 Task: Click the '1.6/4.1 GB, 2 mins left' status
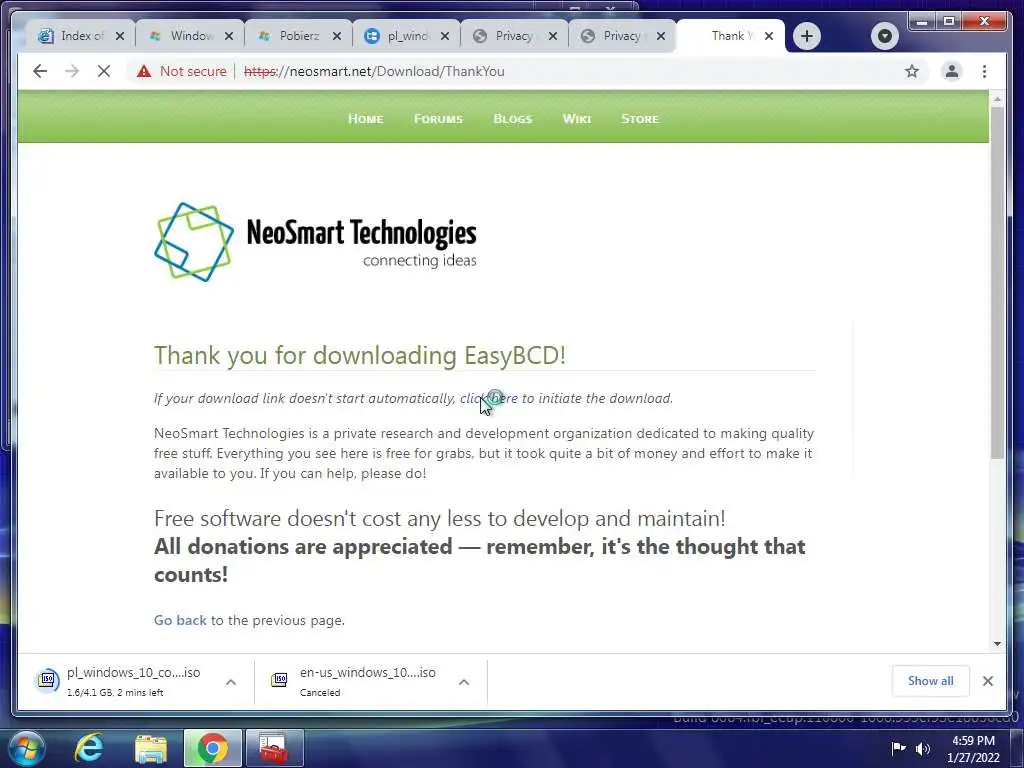pyautogui.click(x=115, y=692)
